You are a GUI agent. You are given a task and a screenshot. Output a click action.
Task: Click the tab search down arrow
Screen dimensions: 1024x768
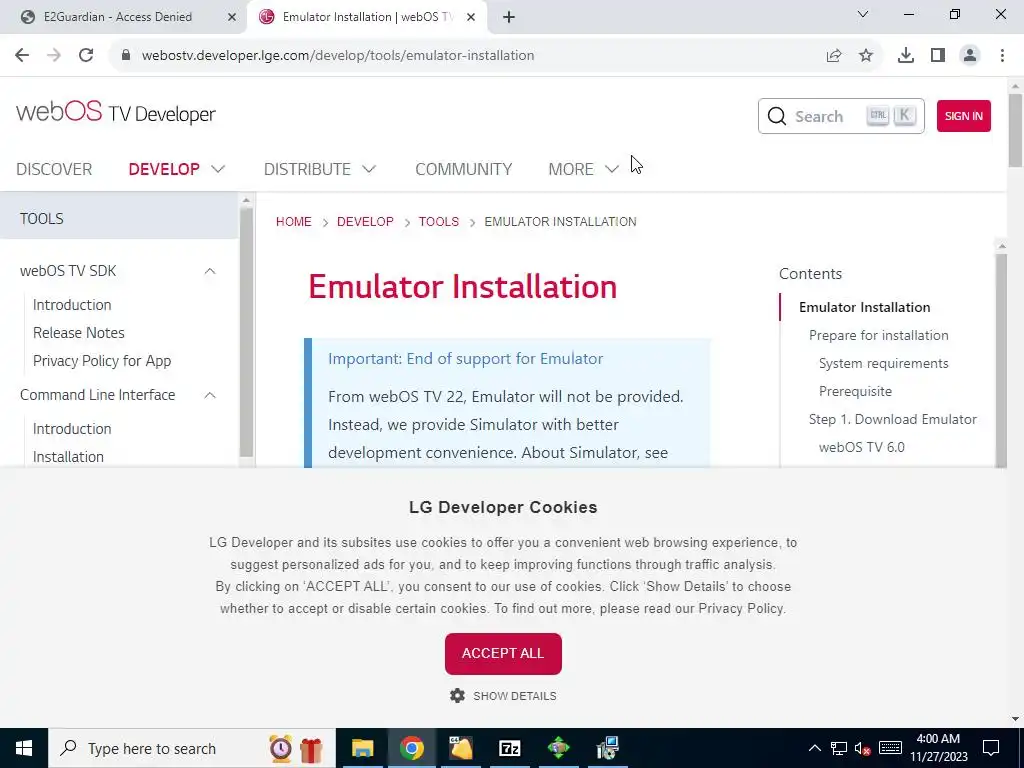tap(863, 14)
